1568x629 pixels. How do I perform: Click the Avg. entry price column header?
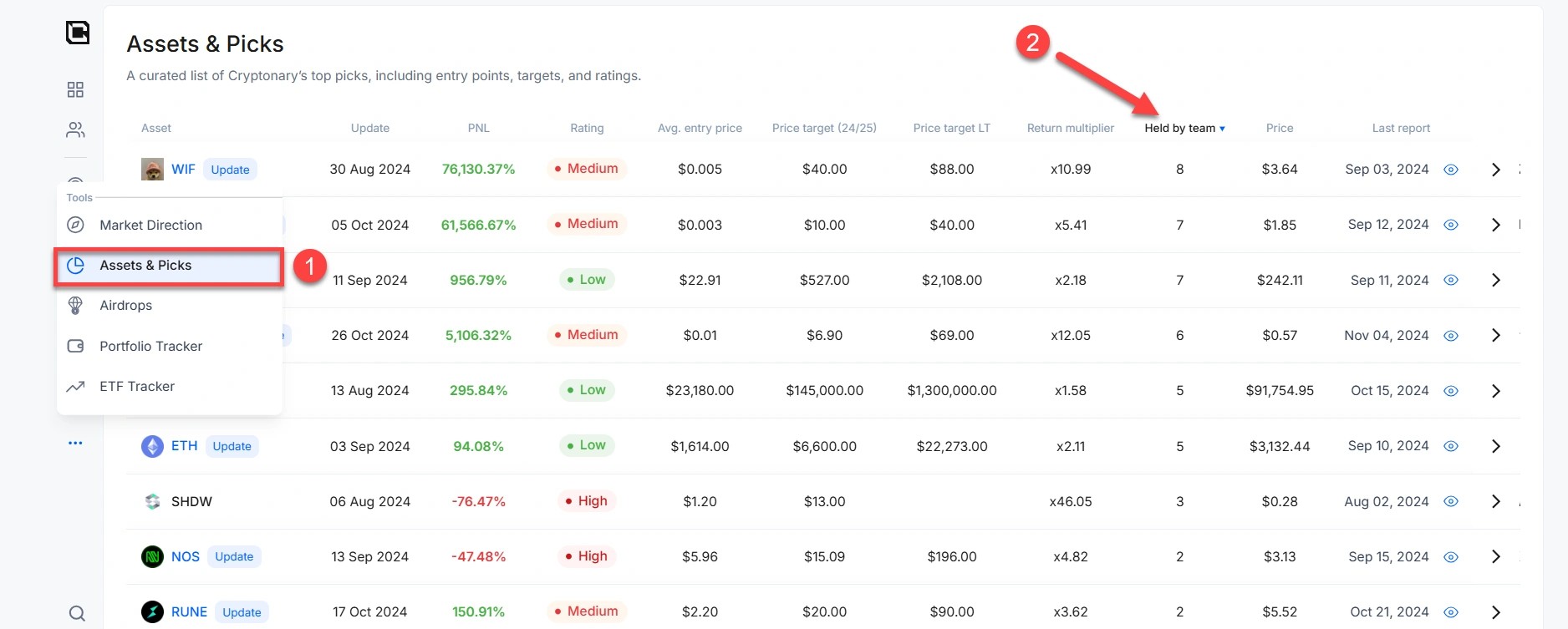point(700,128)
